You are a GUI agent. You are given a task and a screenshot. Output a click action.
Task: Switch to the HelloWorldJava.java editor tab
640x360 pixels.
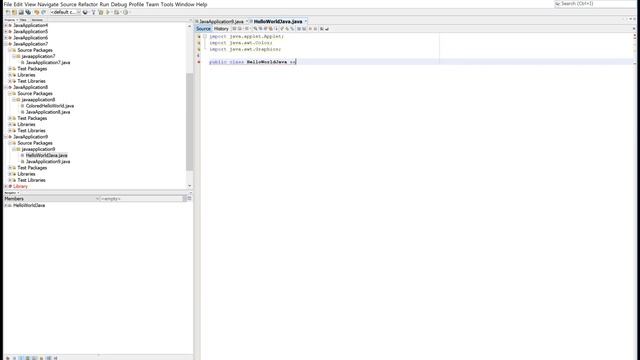coord(278,21)
